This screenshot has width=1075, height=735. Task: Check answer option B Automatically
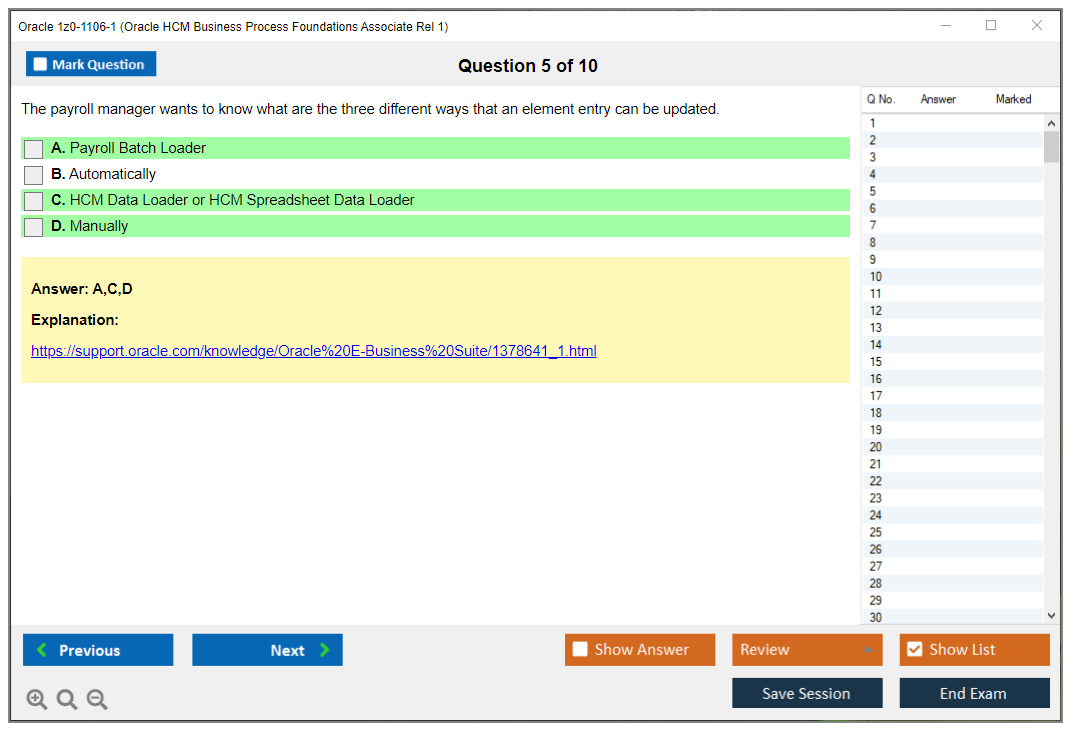coord(32,174)
